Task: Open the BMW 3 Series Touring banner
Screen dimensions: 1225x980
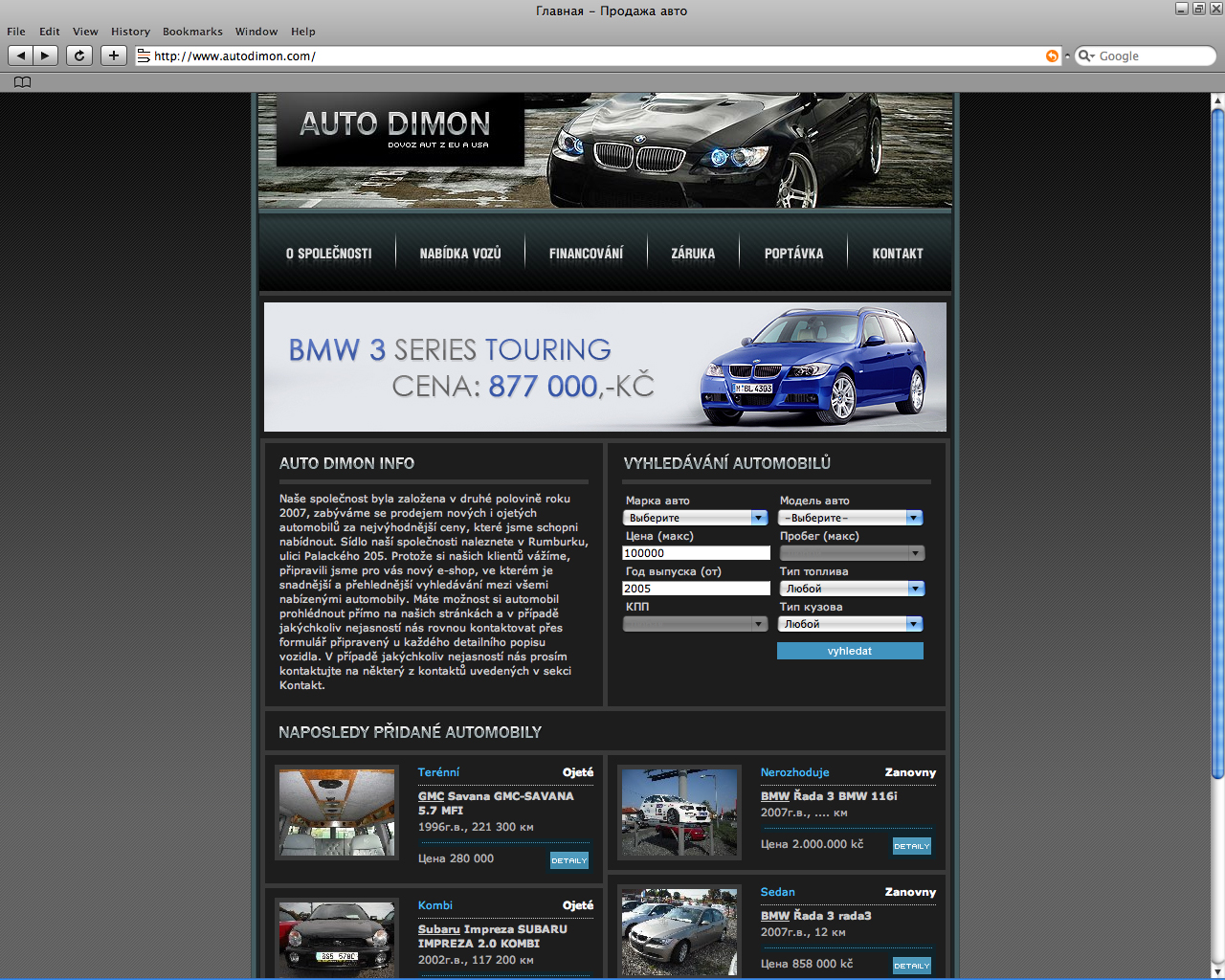Action: tap(605, 367)
